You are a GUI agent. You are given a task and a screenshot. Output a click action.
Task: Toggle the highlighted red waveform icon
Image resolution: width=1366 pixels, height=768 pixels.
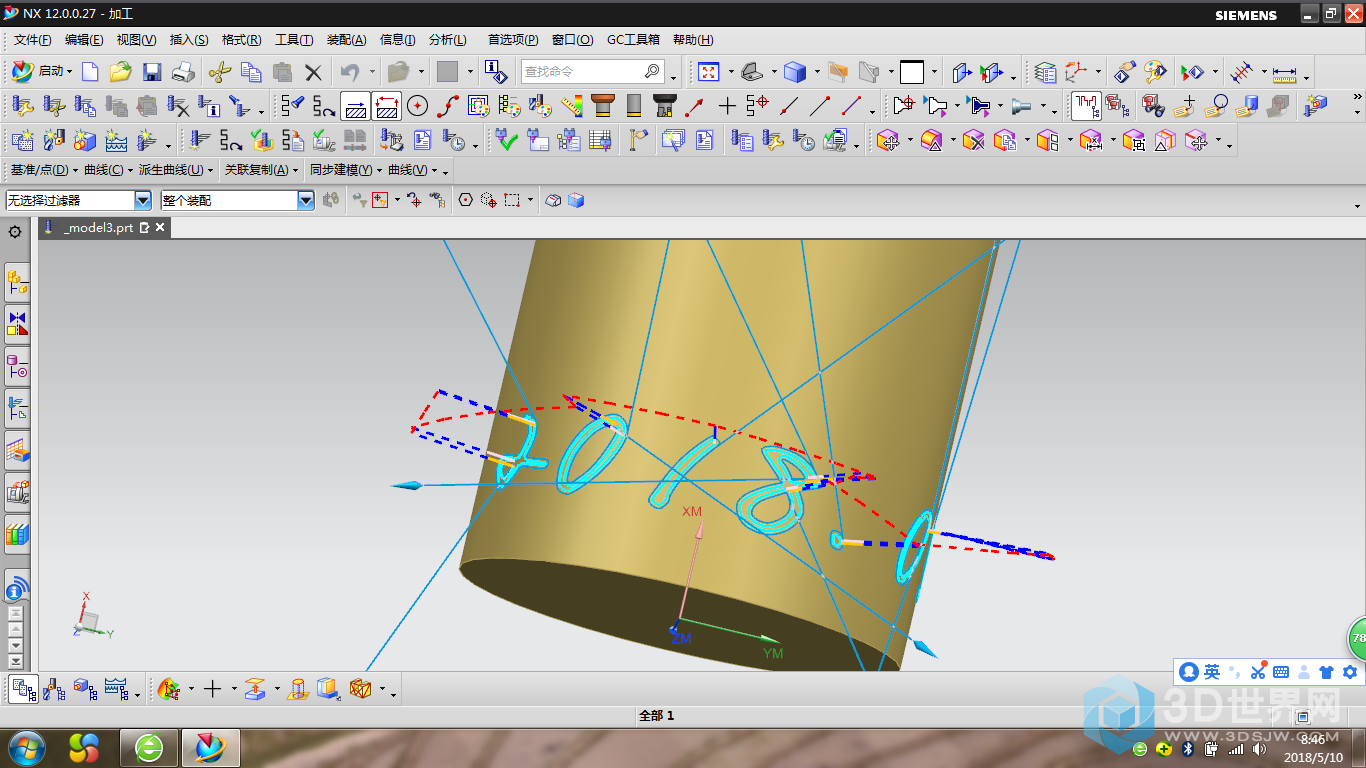pyautogui.click(x=1086, y=105)
